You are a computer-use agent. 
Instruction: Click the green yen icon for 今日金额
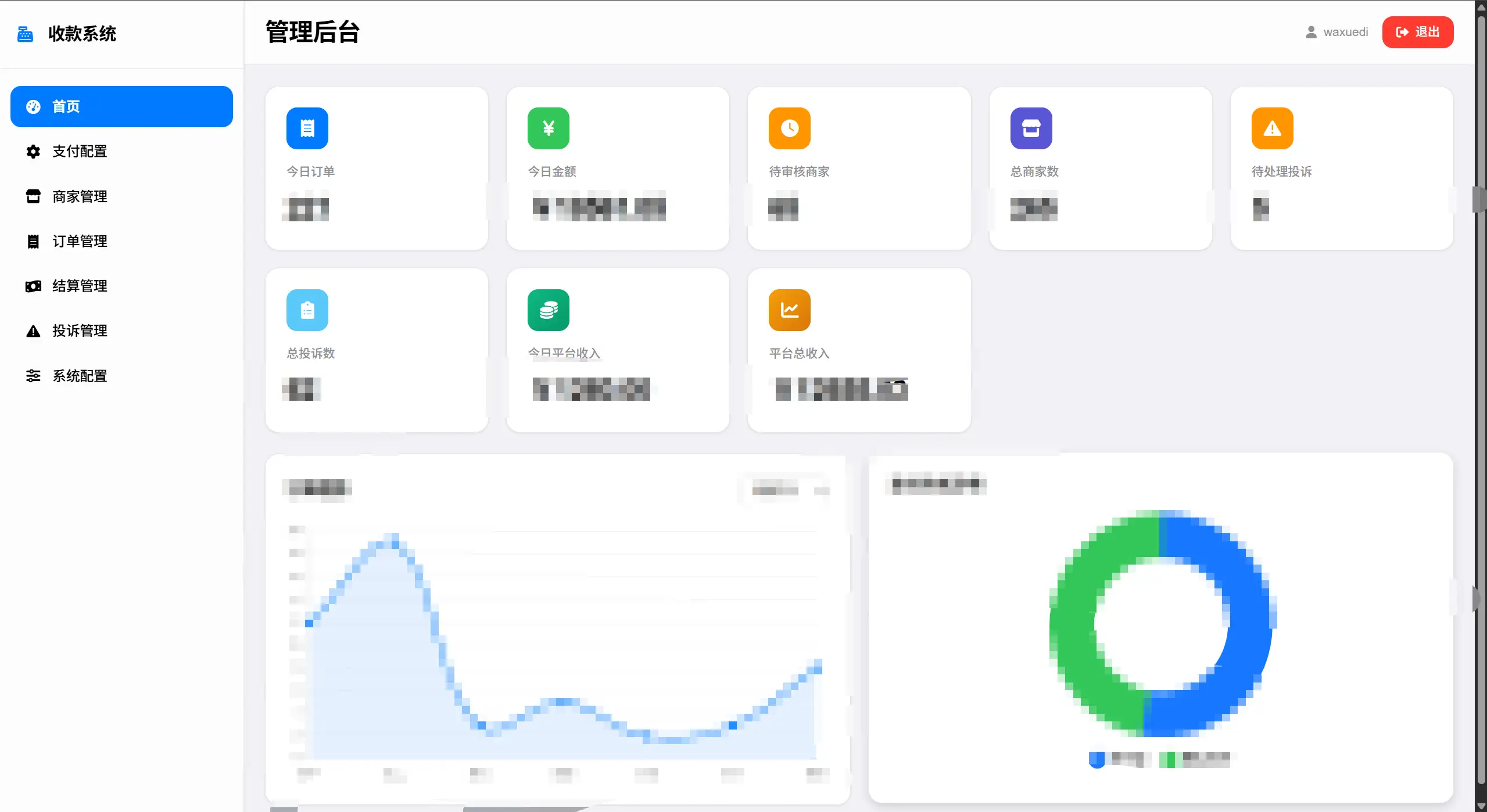pos(548,128)
